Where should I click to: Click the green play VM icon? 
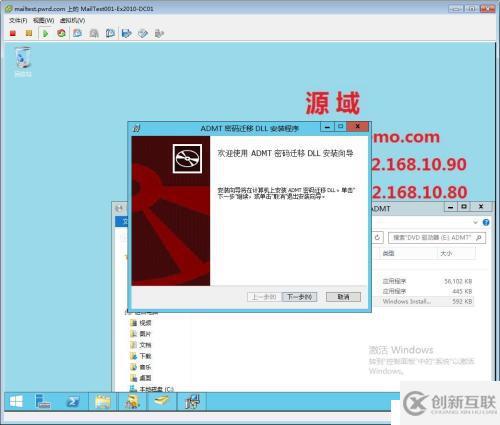(x=45, y=33)
